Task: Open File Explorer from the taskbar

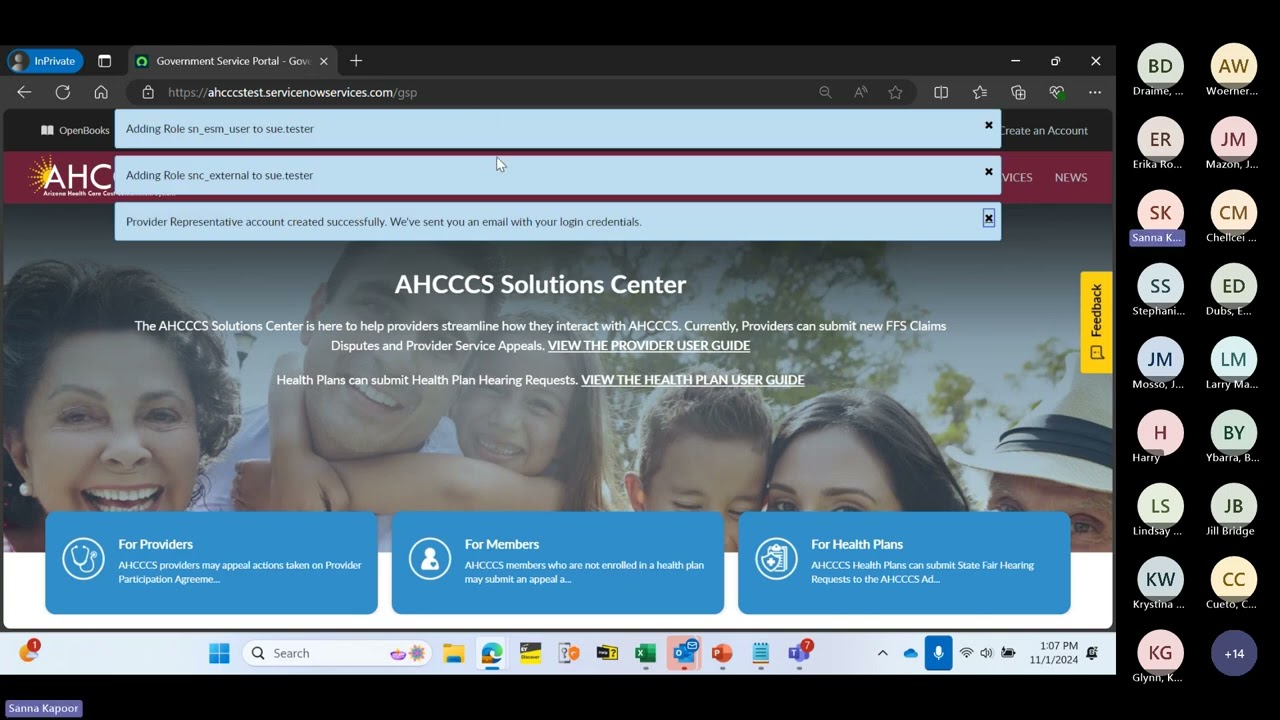Action: tap(454, 653)
